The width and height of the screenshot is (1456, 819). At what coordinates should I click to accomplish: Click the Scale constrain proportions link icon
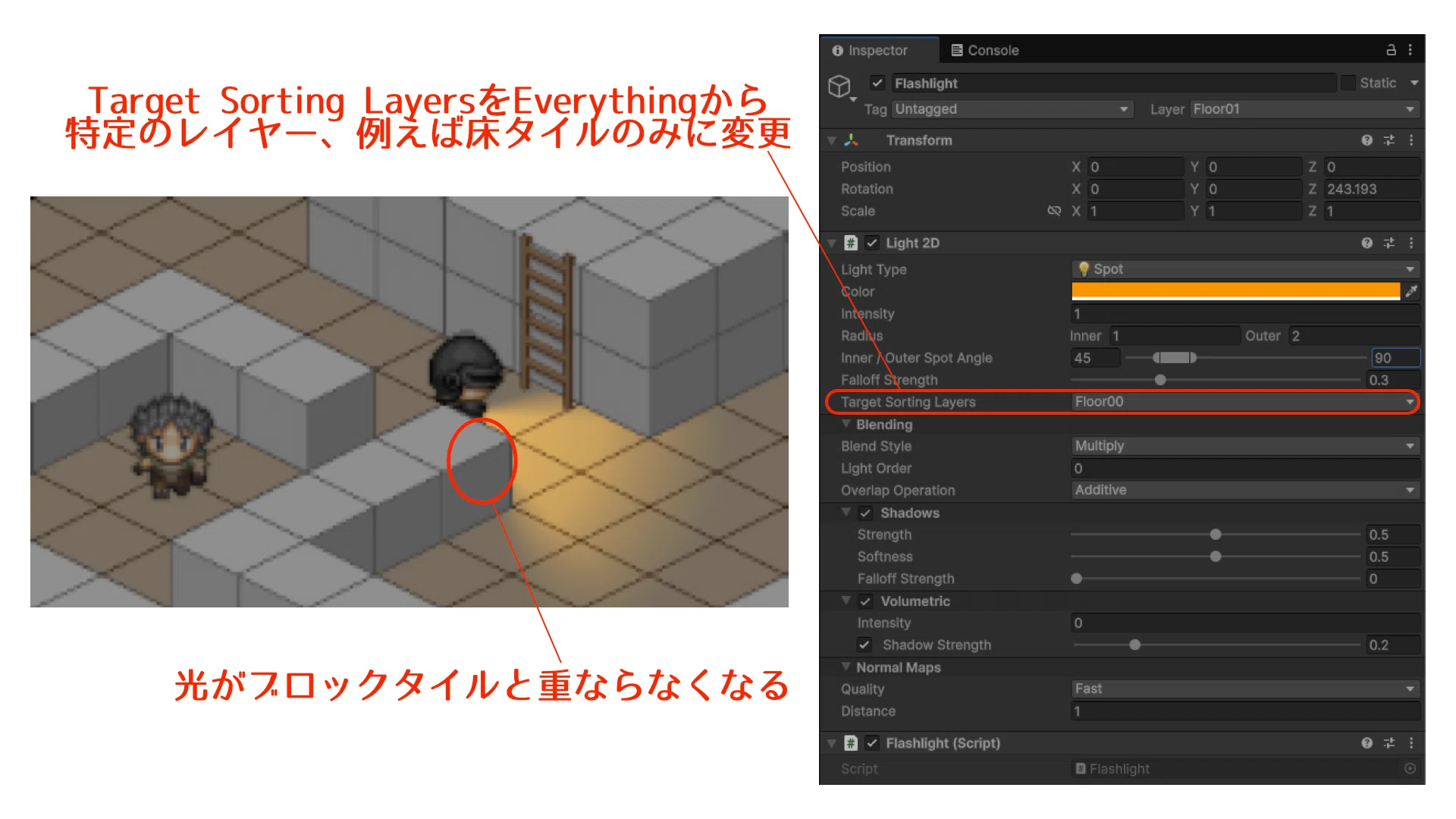(1054, 211)
